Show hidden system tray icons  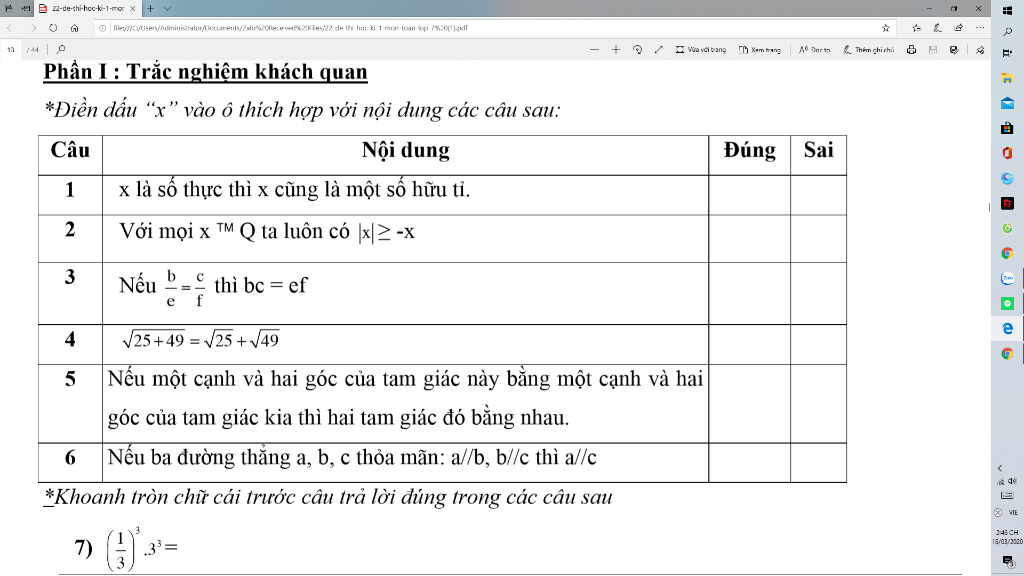coord(1000,468)
